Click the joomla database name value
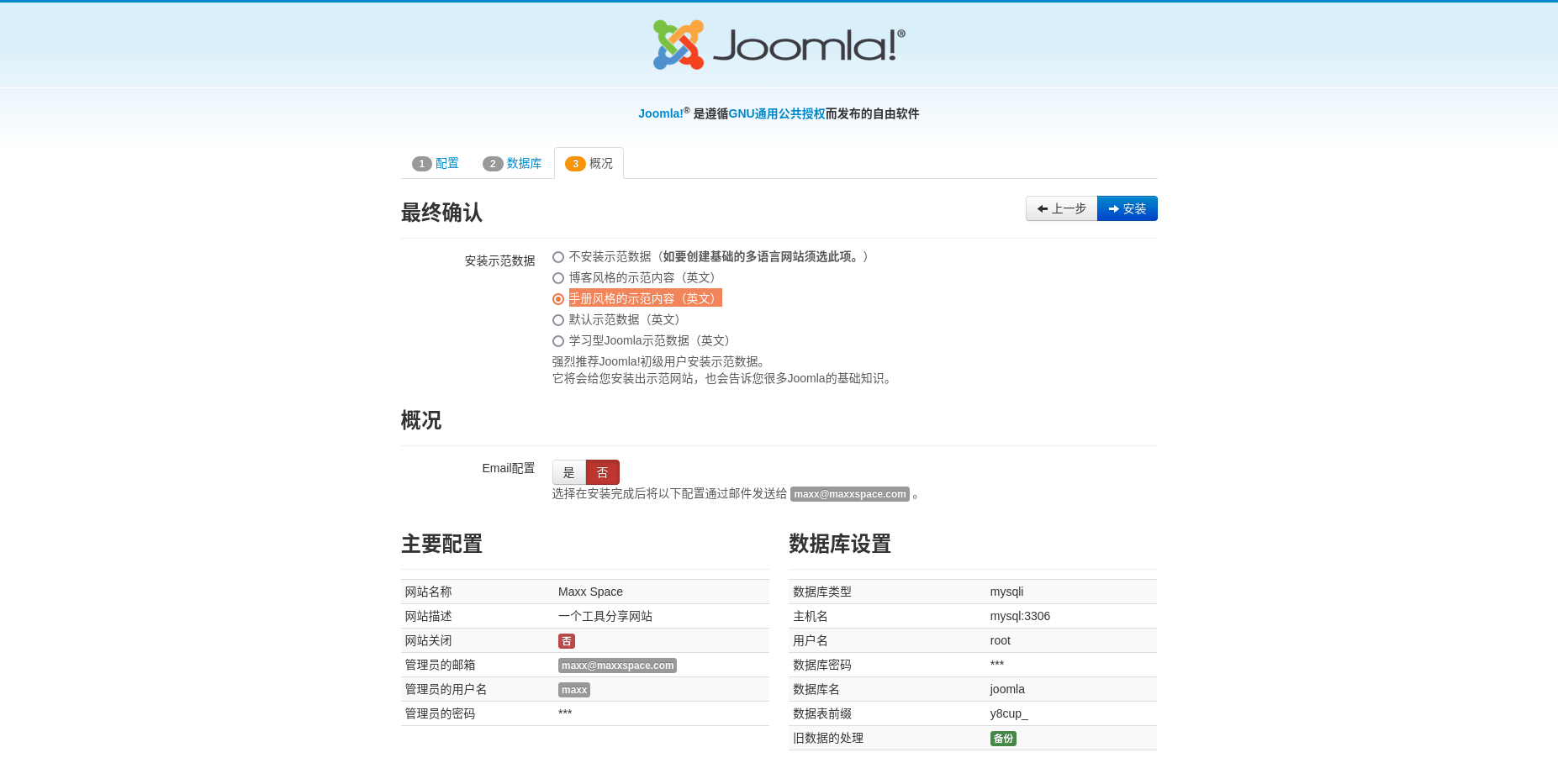 1007,689
